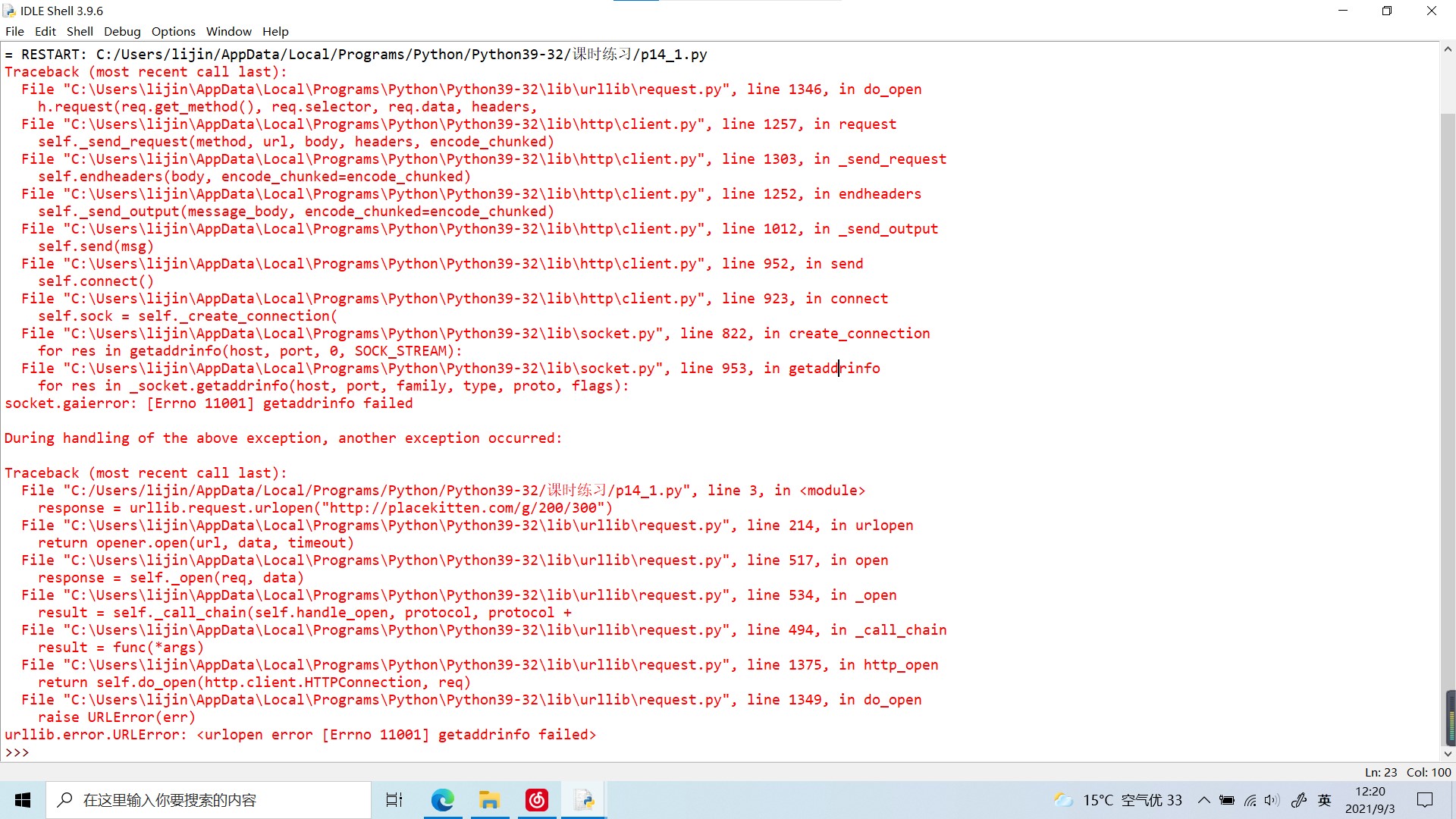The width and height of the screenshot is (1456, 819).
Task: Open the Debug menu
Action: pos(122,31)
